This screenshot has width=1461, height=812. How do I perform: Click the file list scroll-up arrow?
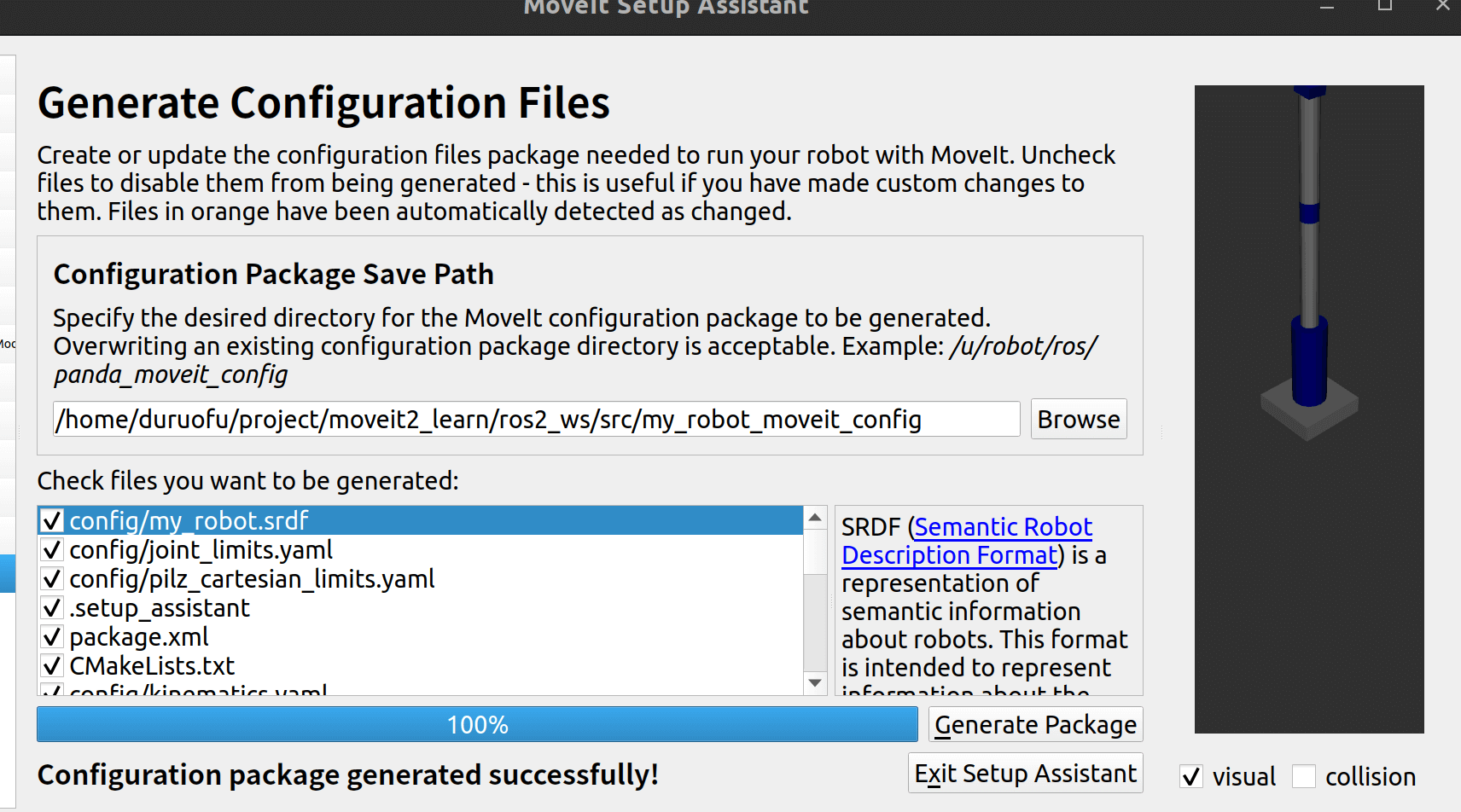(x=815, y=518)
